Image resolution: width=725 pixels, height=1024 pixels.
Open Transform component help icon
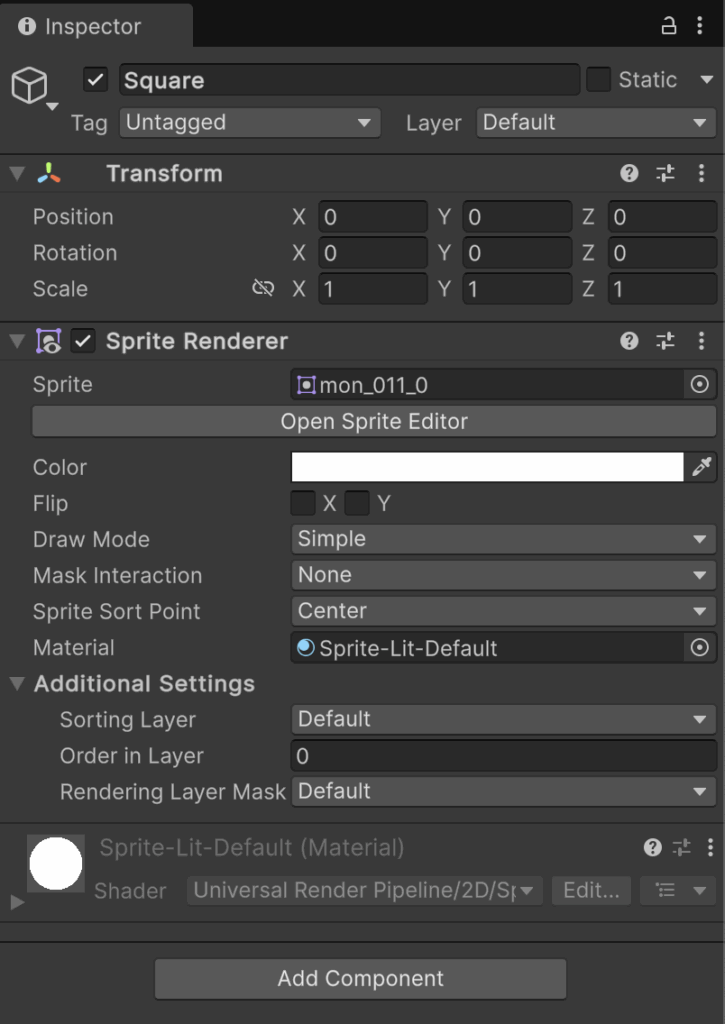pos(629,173)
